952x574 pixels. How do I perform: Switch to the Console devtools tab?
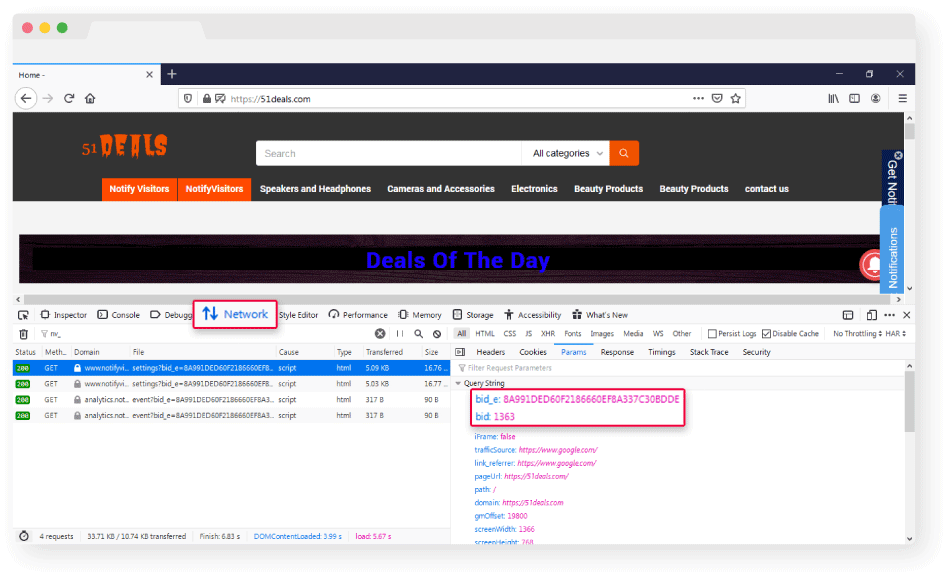118,315
